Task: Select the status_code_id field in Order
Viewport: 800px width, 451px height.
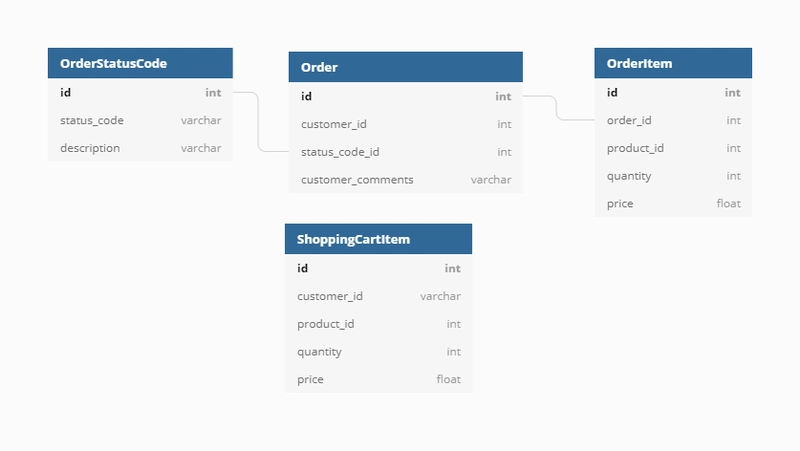Action: click(406, 152)
